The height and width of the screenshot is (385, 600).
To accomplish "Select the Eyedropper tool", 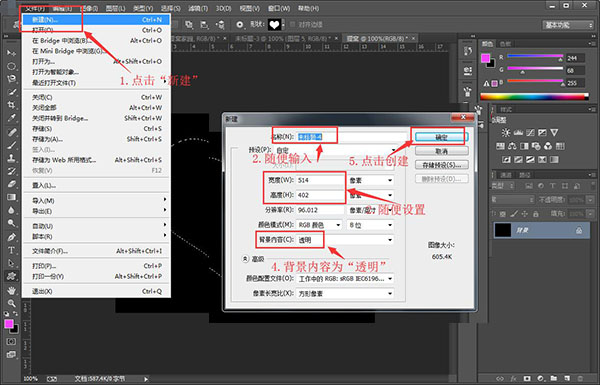I will [11, 117].
